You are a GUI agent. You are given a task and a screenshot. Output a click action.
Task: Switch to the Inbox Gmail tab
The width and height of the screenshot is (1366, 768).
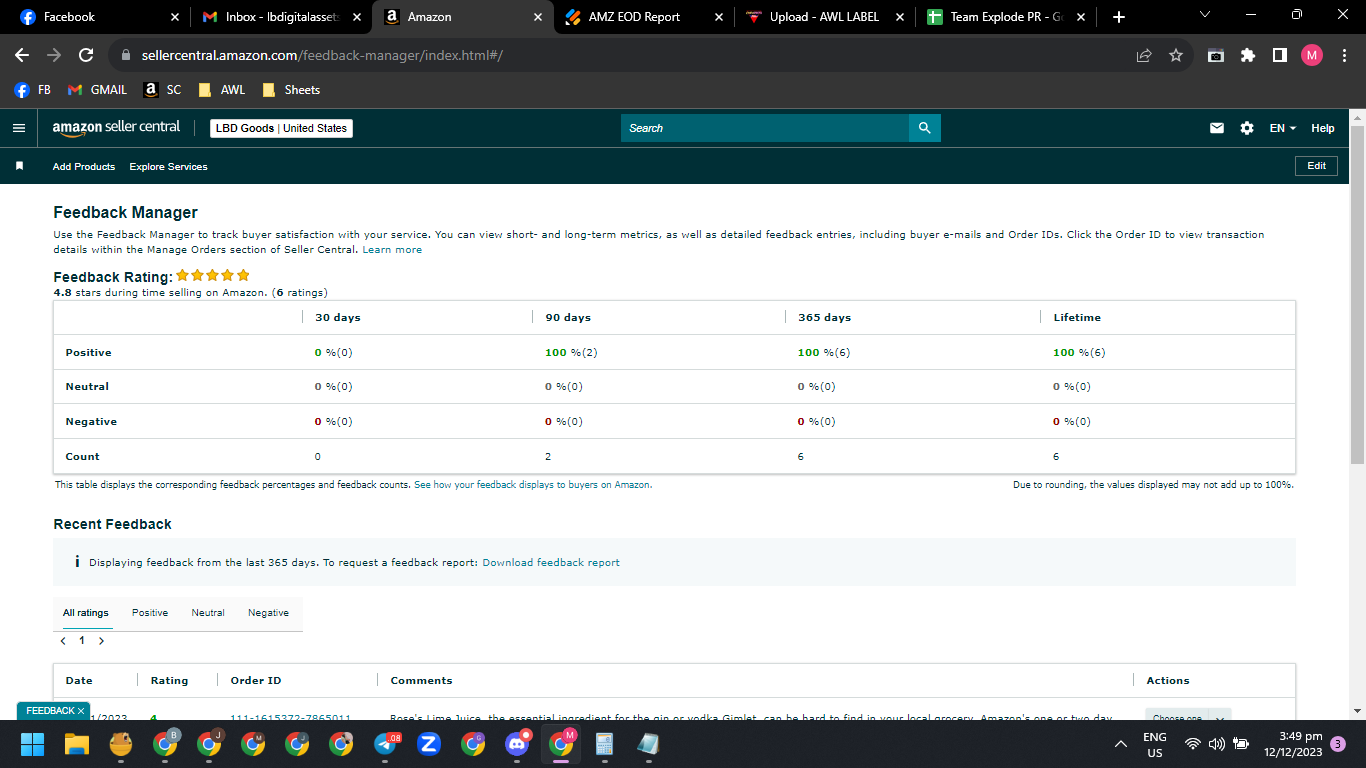(x=280, y=17)
